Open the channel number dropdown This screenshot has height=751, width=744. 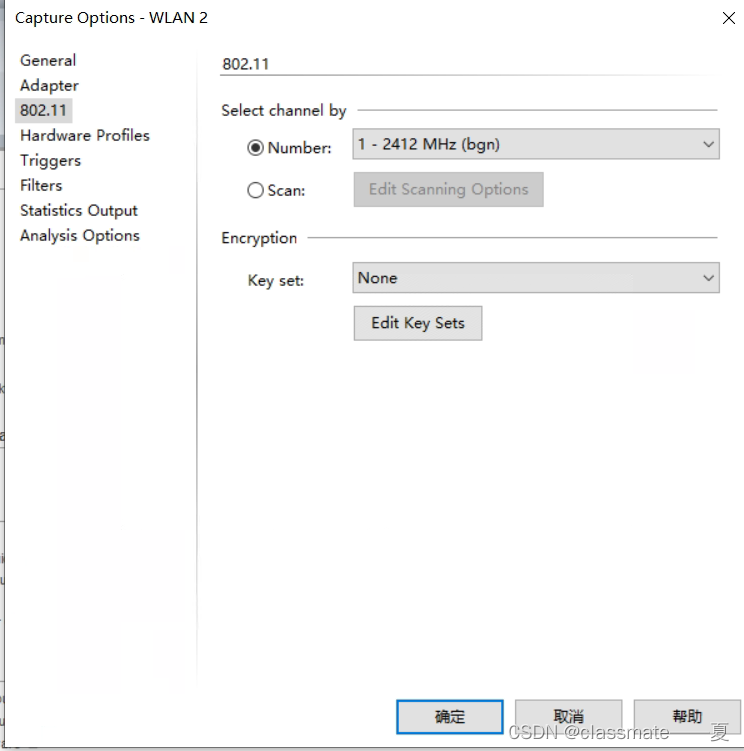click(x=536, y=144)
